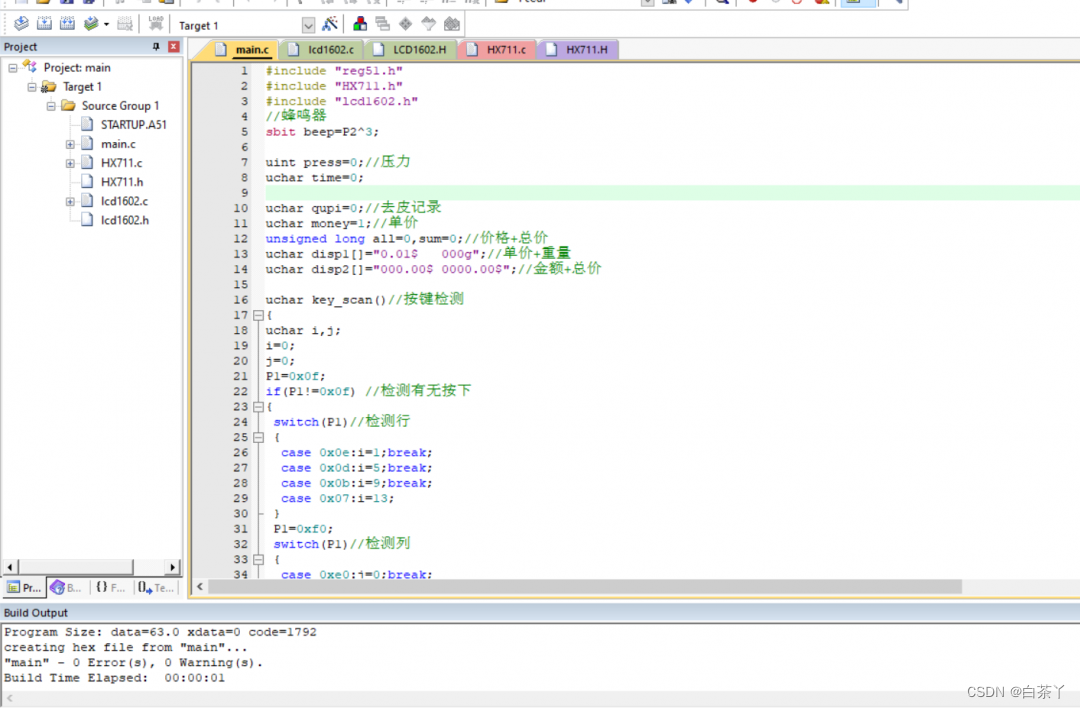The height and width of the screenshot is (708, 1080).
Task: Click the Build target toolbar icon
Action: (x=43, y=24)
